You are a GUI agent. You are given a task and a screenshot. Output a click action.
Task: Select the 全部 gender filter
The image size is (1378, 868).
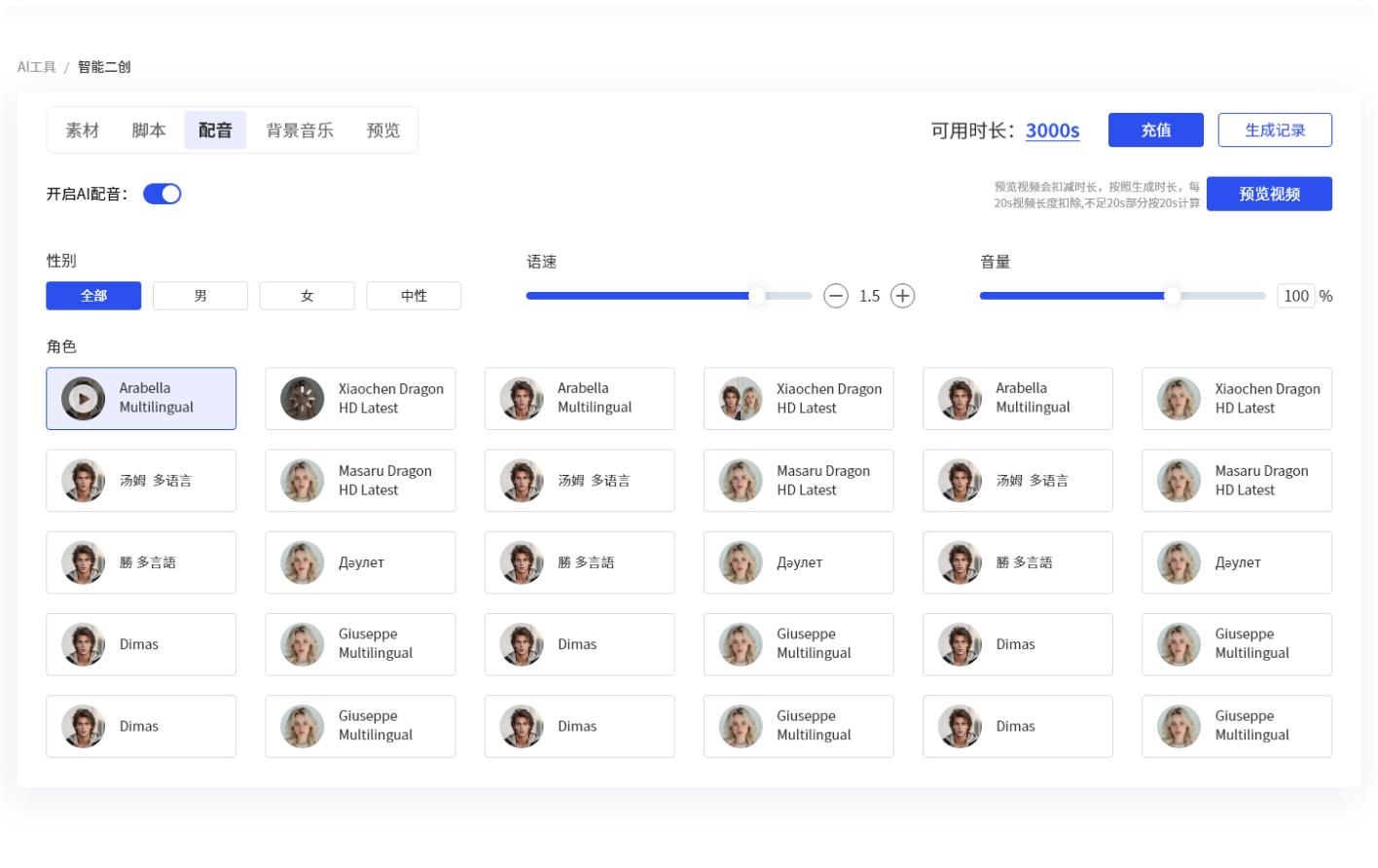(x=93, y=296)
